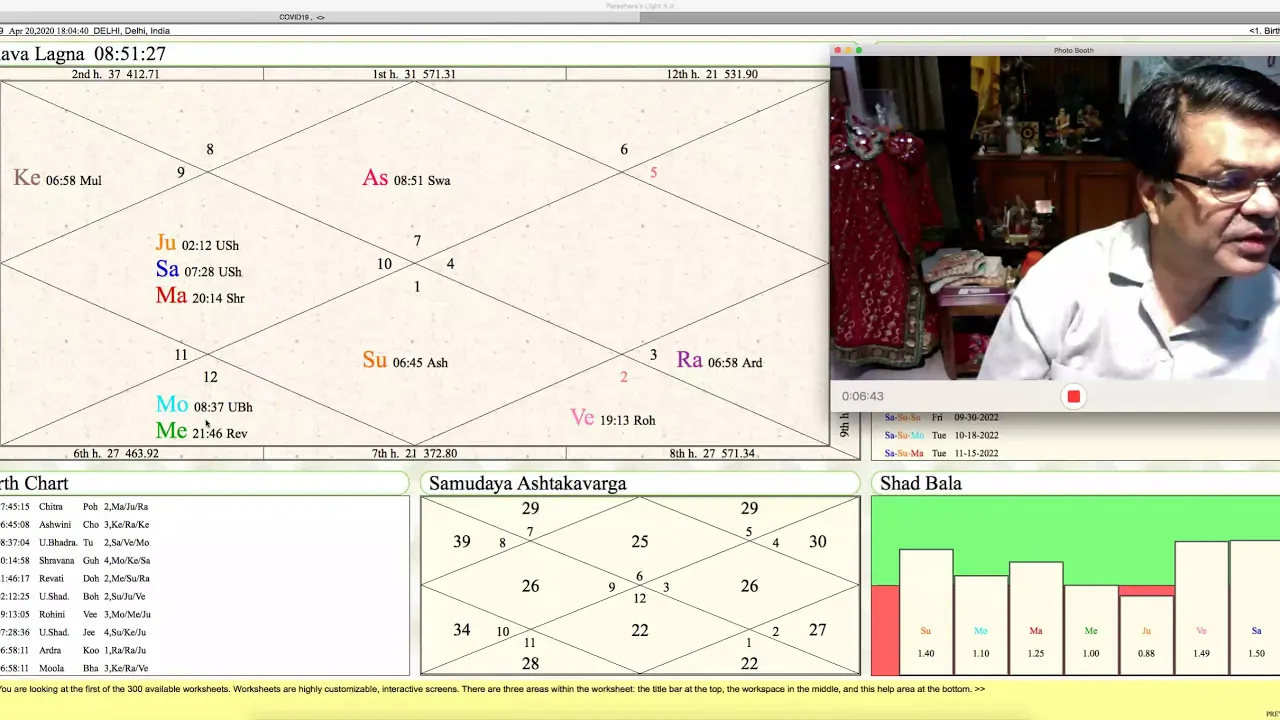Select Saturn 'Sa 07:28 USh' in chart
The height and width of the screenshot is (720, 1280).
[198, 270]
